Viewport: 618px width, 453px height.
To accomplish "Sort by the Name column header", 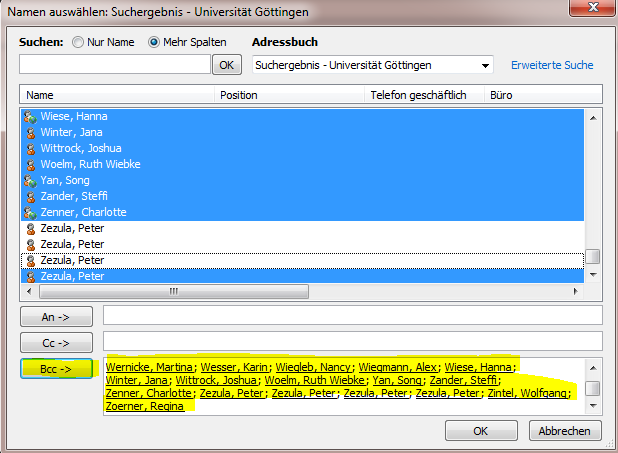I will pyautogui.click(x=118, y=95).
